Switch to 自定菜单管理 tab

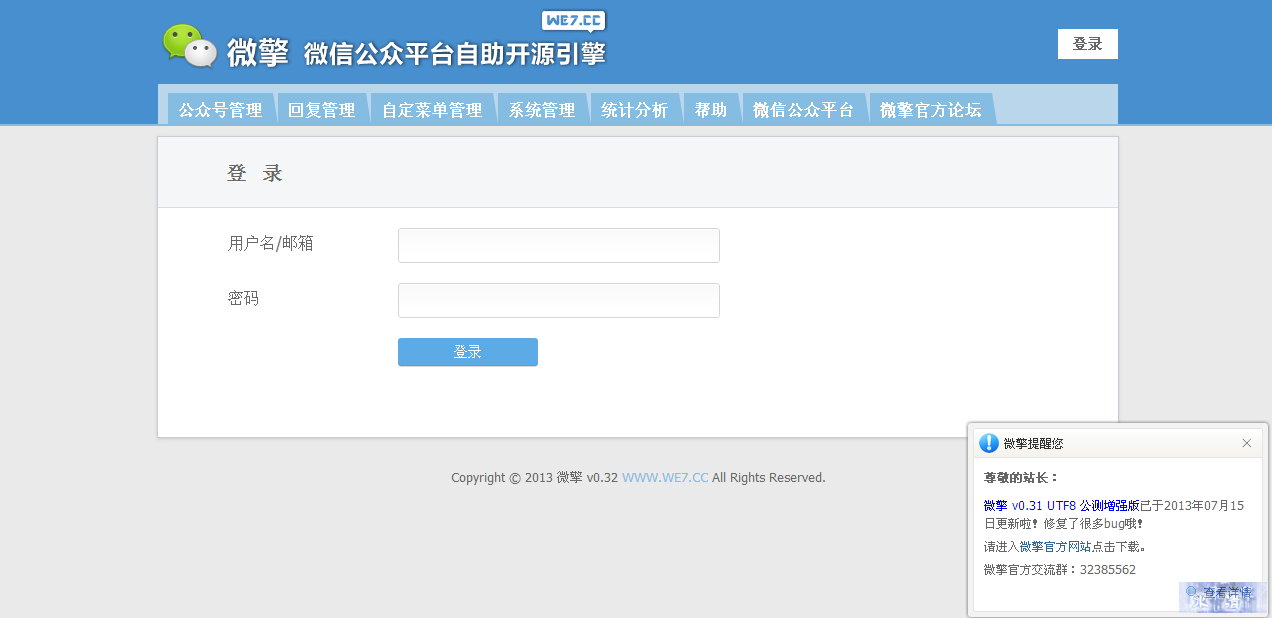click(x=432, y=110)
